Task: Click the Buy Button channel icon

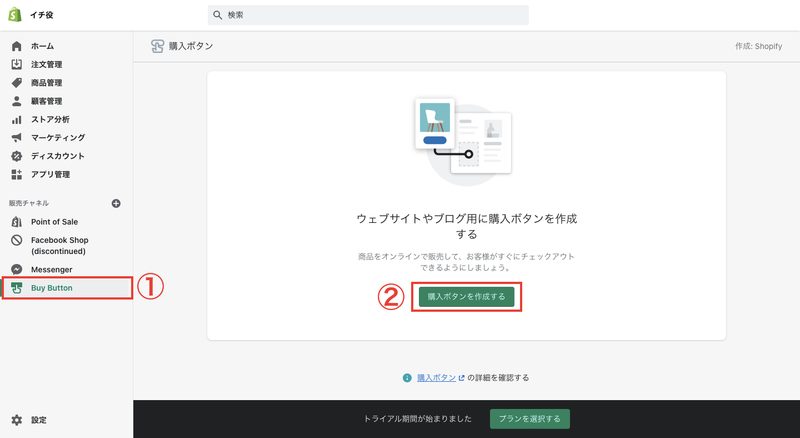Action: pyautogui.click(x=17, y=288)
